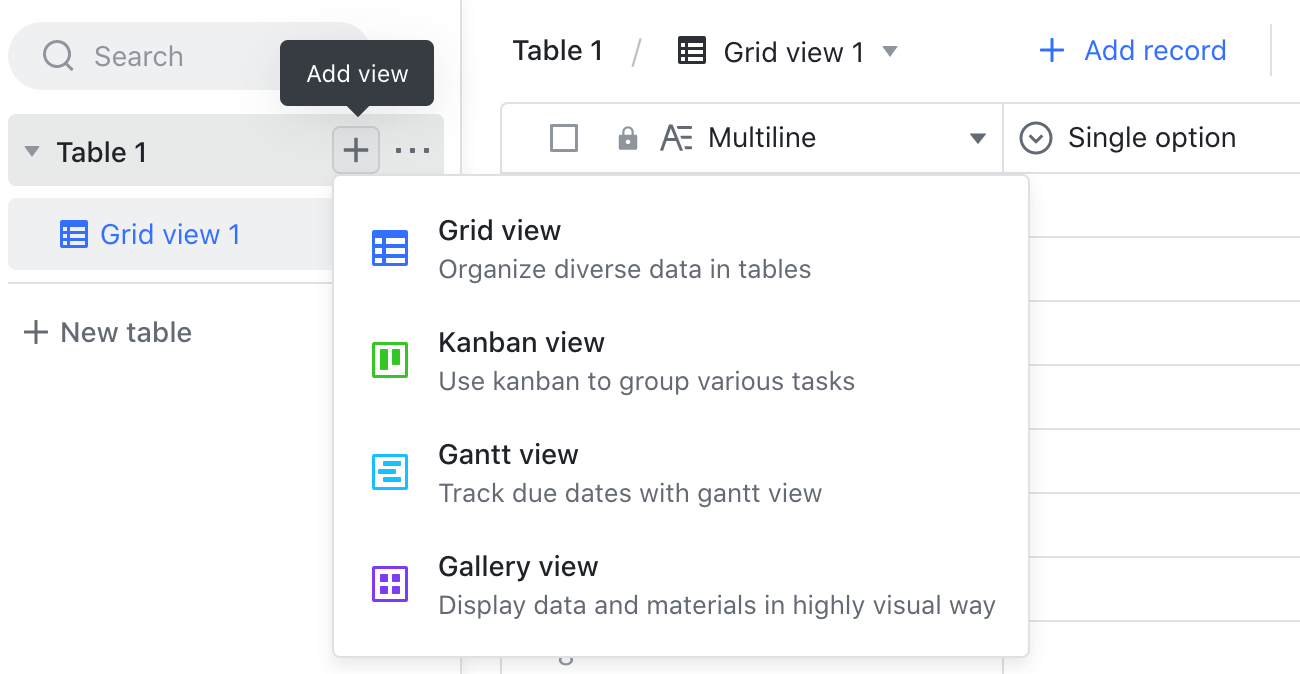Click the Kanban view icon
1300x674 pixels.
click(390, 361)
